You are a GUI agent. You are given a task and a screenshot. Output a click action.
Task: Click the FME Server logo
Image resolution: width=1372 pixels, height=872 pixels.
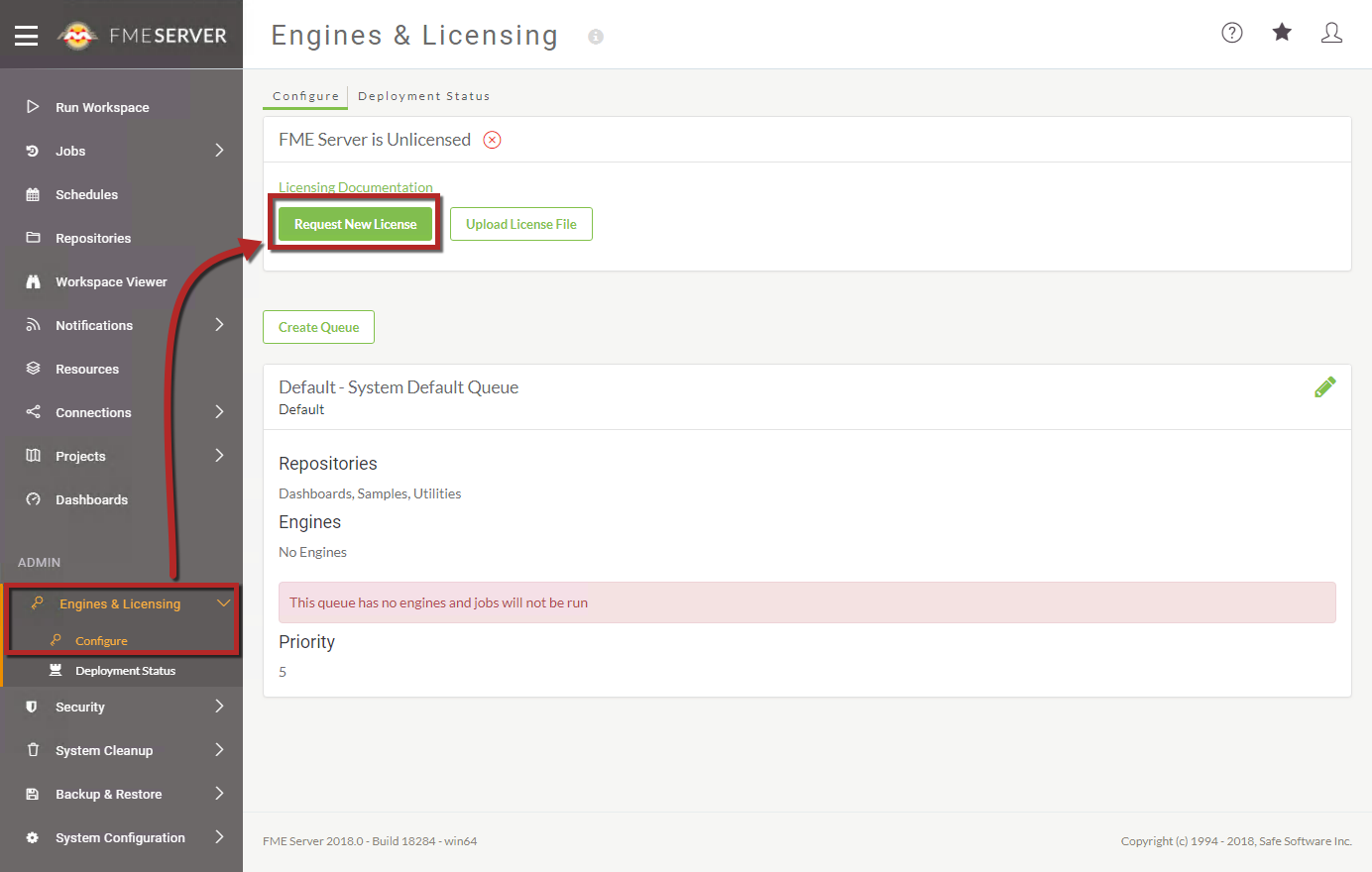click(x=143, y=36)
